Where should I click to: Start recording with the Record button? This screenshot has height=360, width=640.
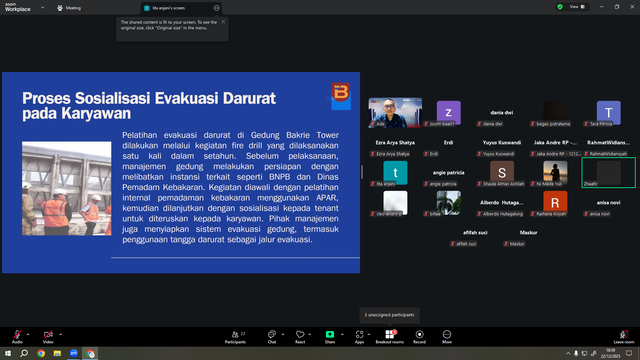tap(419, 337)
